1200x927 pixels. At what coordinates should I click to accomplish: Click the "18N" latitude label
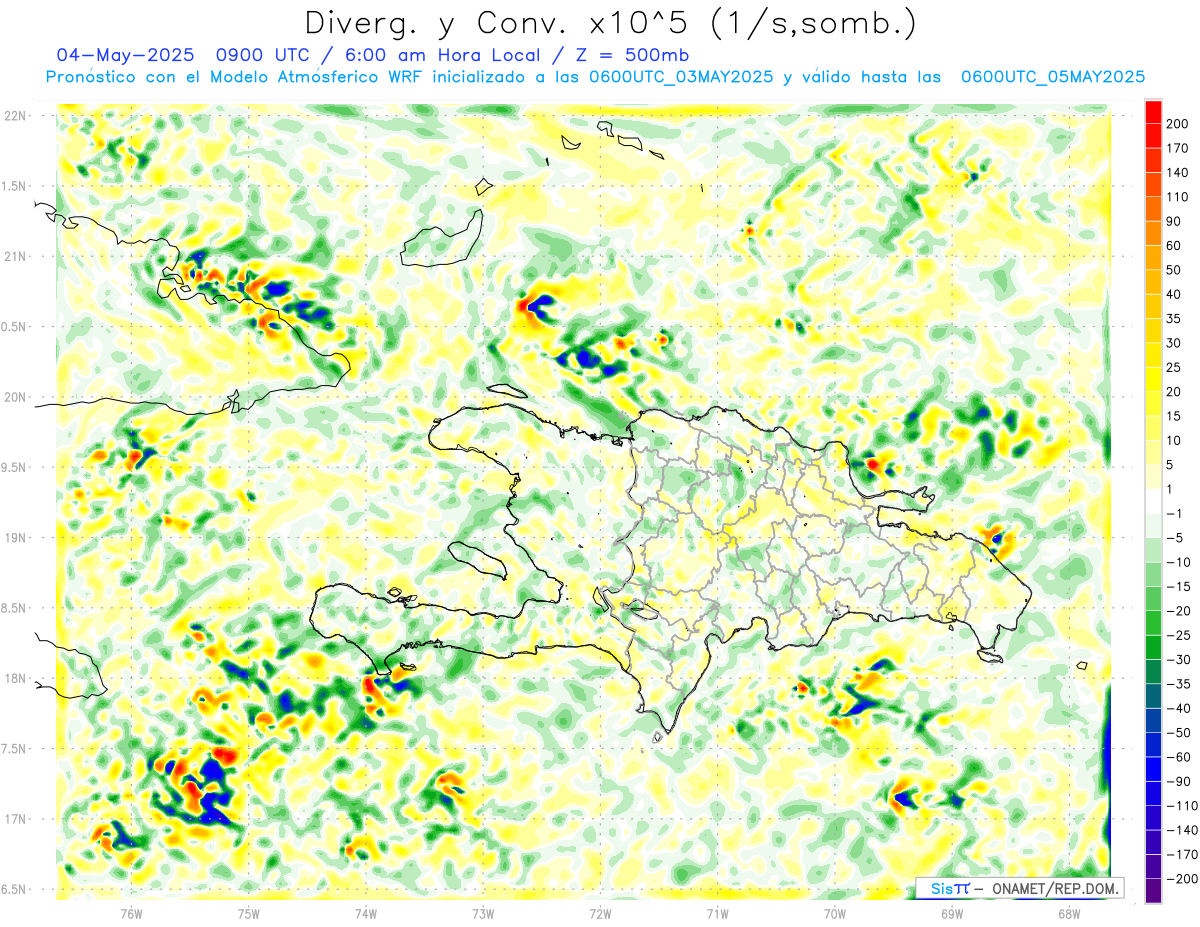pos(17,679)
